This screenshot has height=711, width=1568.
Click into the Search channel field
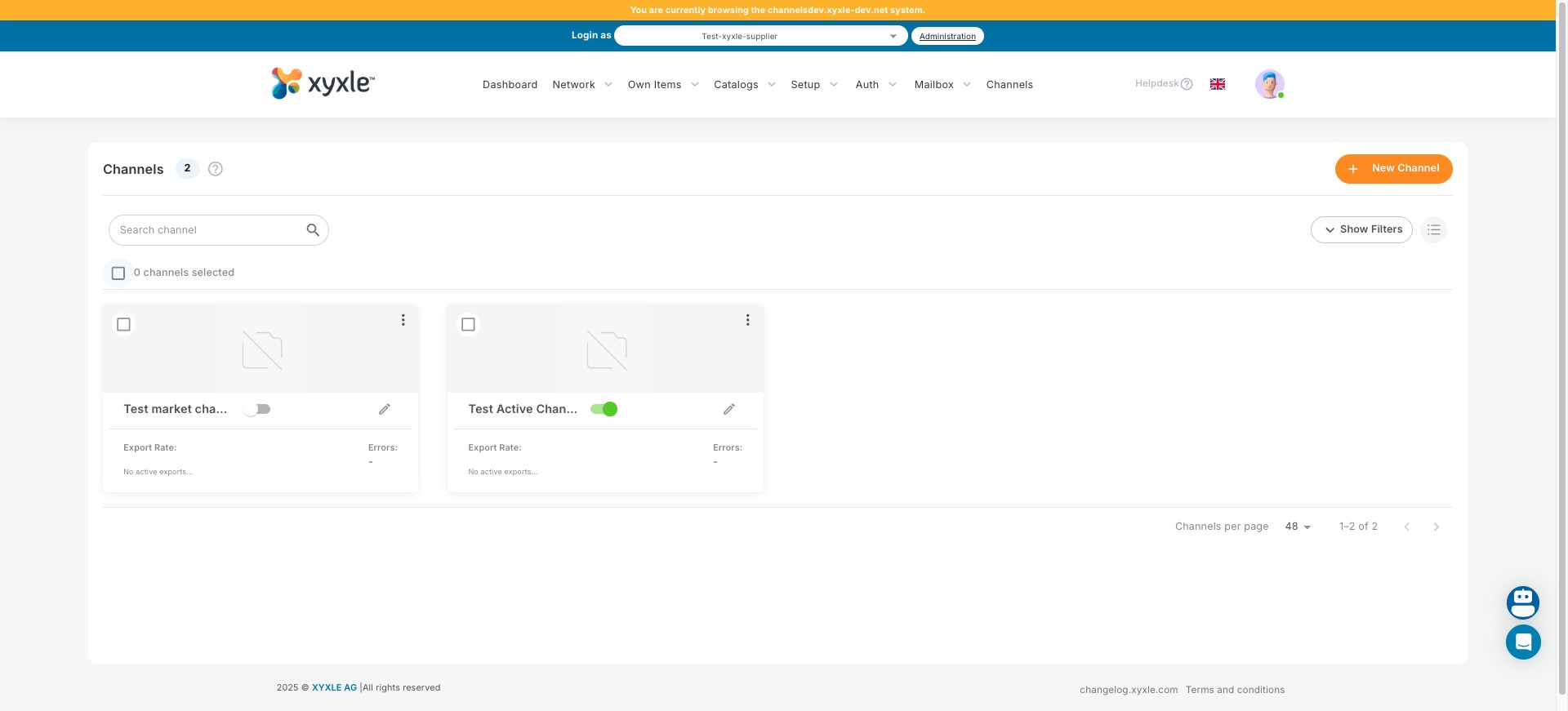208,230
